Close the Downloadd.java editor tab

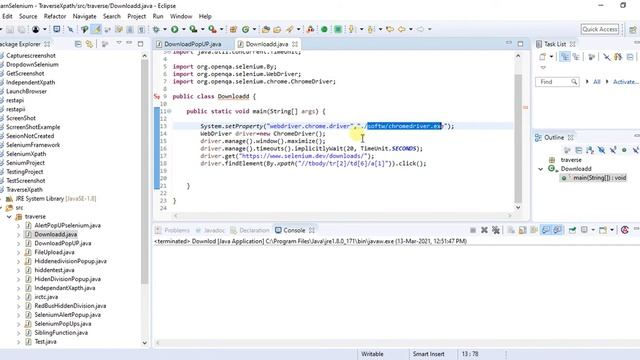pyautogui.click(x=295, y=44)
